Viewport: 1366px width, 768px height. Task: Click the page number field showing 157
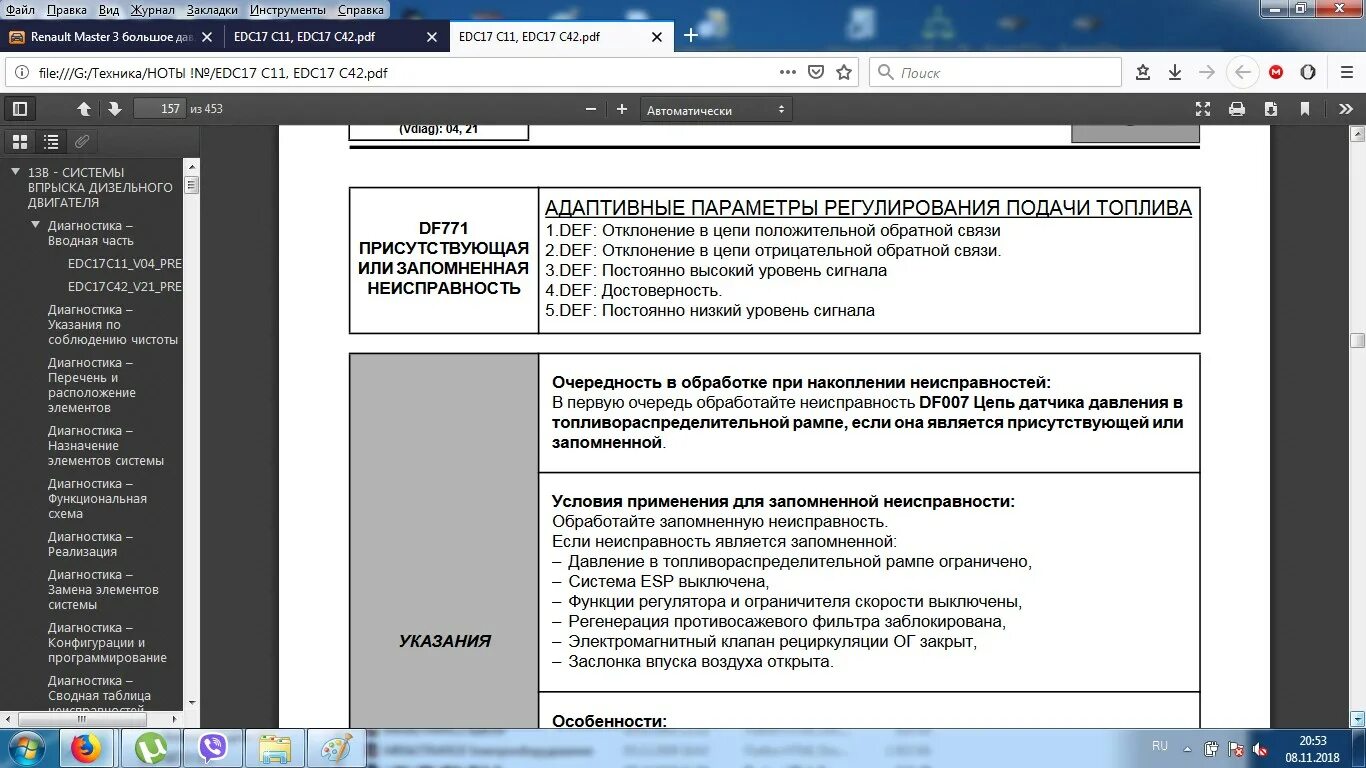159,109
